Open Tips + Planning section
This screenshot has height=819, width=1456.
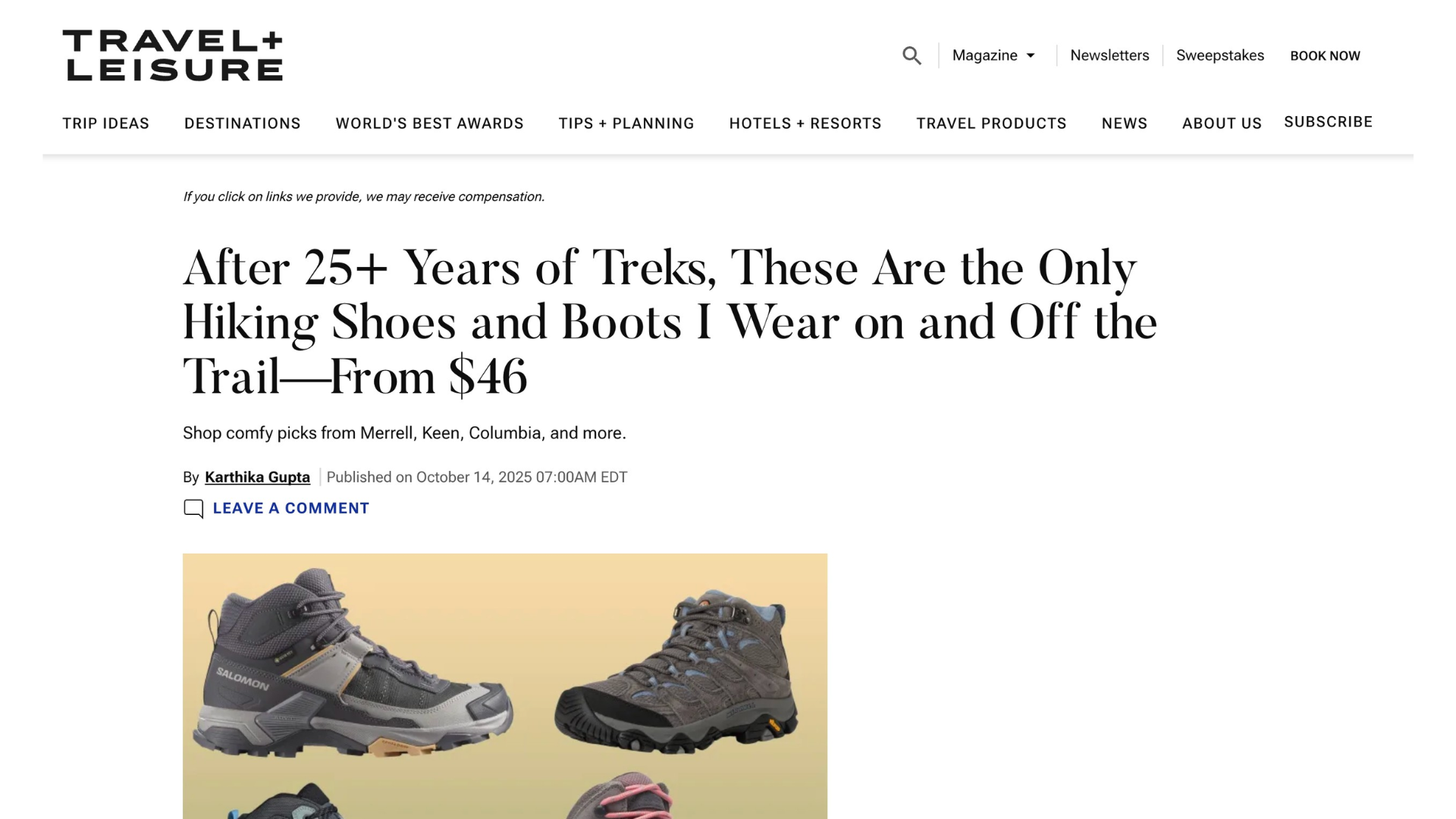click(626, 123)
